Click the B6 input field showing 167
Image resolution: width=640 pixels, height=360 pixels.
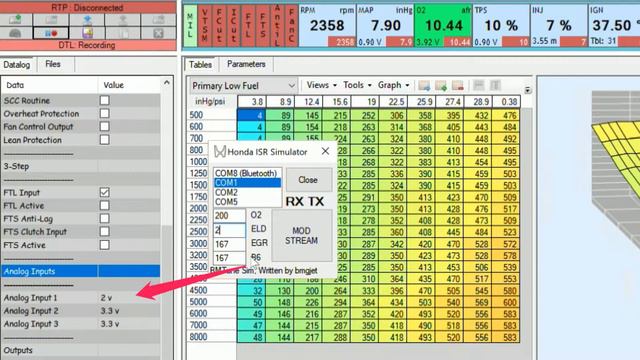(x=229, y=258)
